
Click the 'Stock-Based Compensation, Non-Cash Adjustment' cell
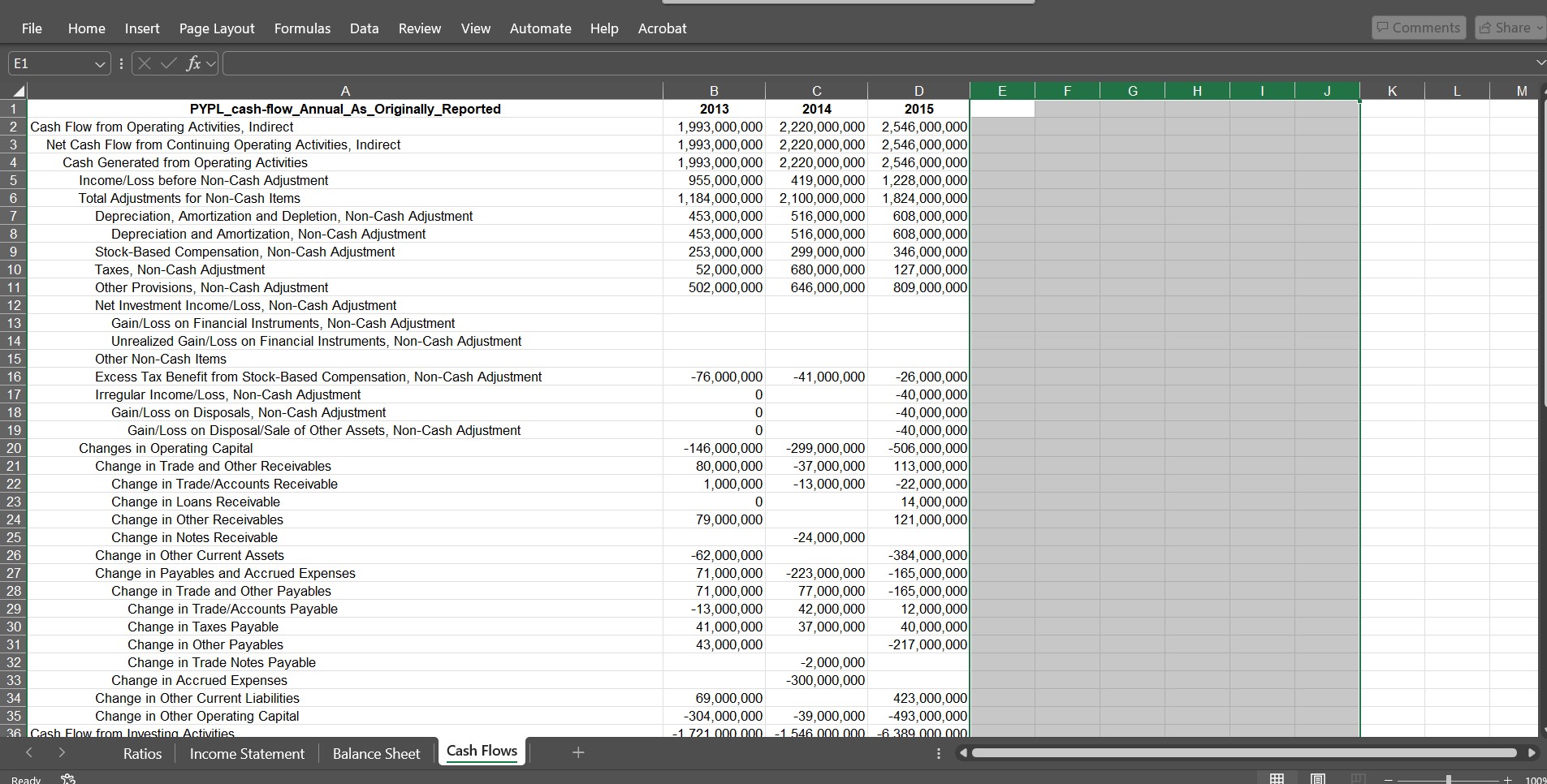(345, 252)
